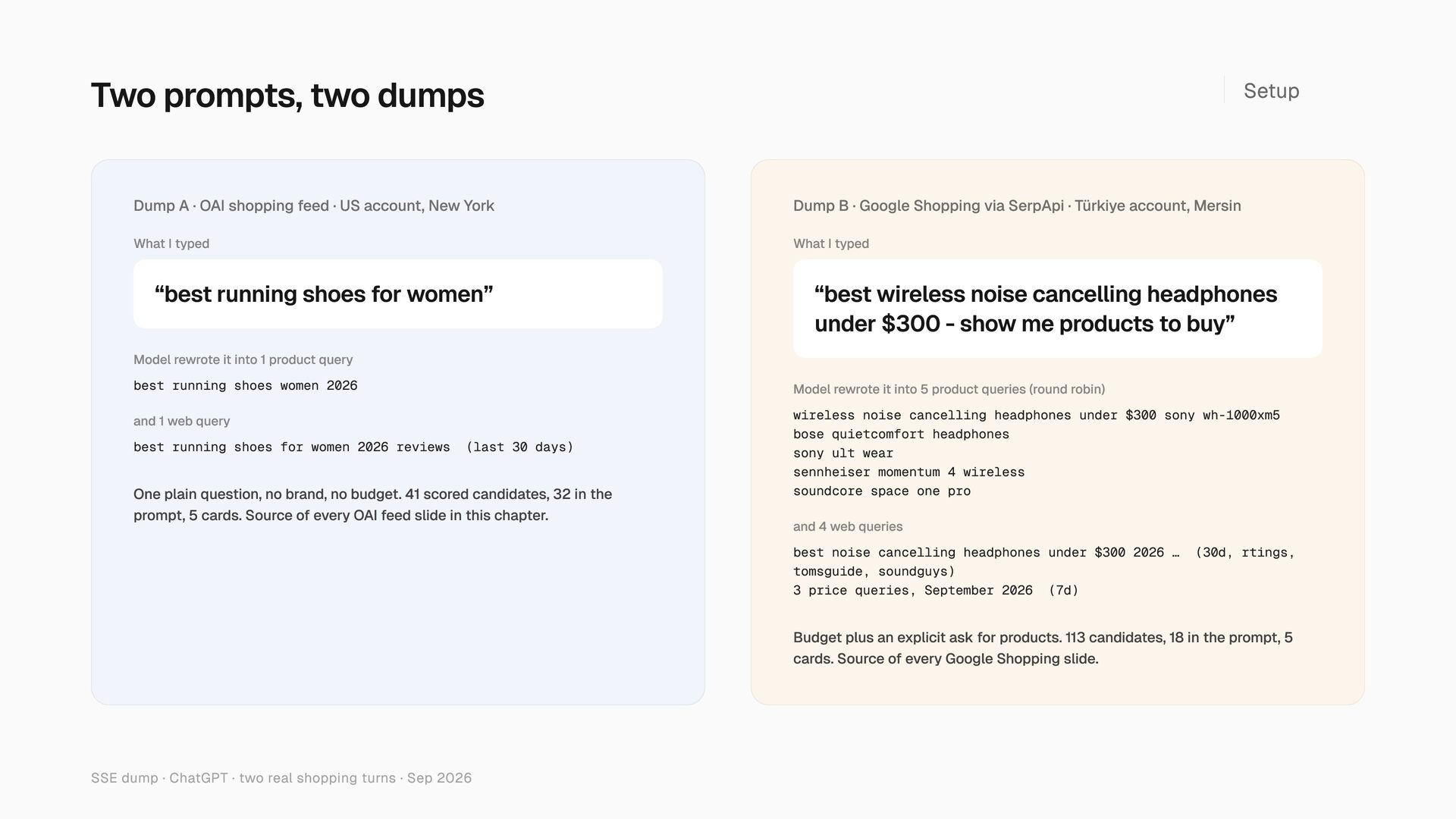This screenshot has height=819, width=1456.
Task: Click the wireless noise cancelling headphones prompt box
Action: (1058, 309)
